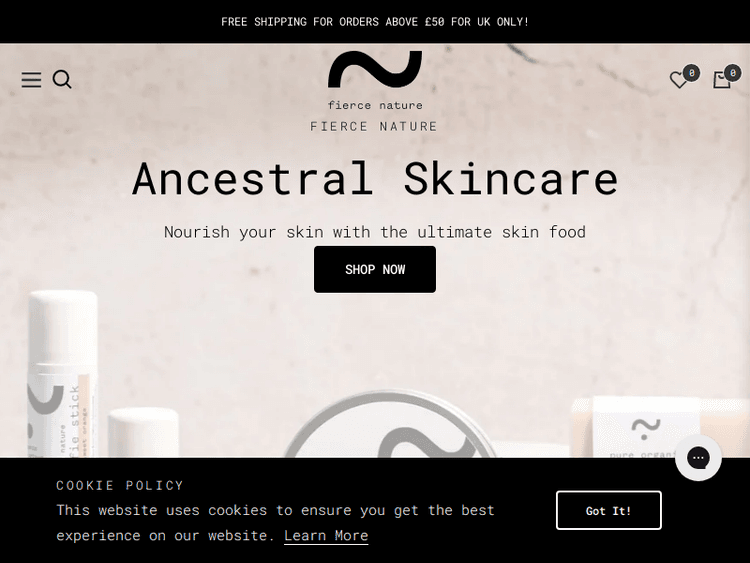Click the uppercase FIERCE NATURE brand text

374,127
